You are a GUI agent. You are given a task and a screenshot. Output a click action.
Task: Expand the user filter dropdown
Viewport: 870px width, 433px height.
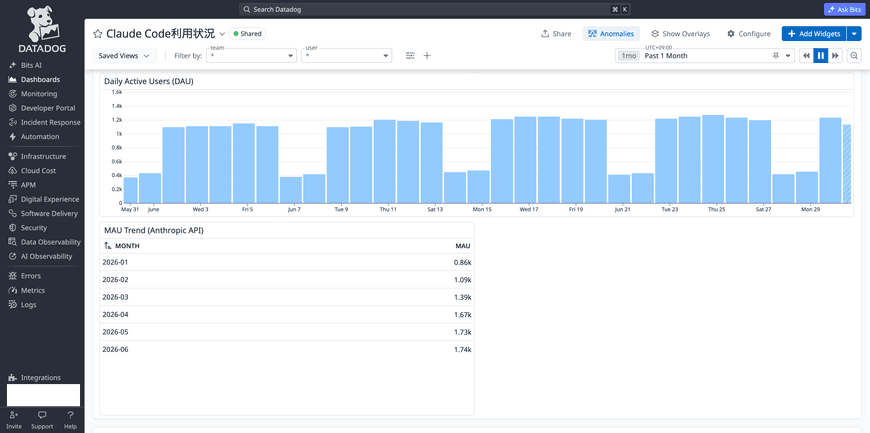coord(347,56)
